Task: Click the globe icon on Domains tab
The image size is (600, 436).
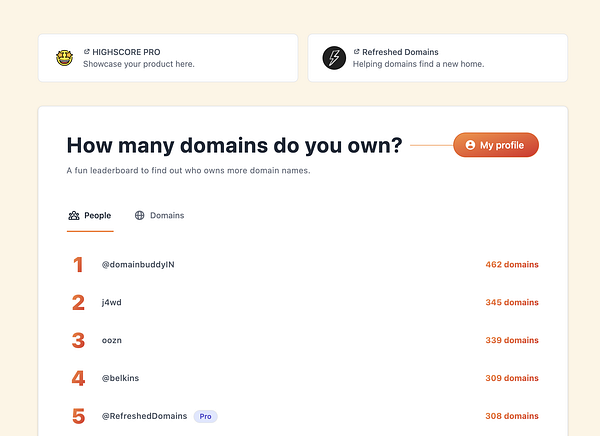Action: 140,215
